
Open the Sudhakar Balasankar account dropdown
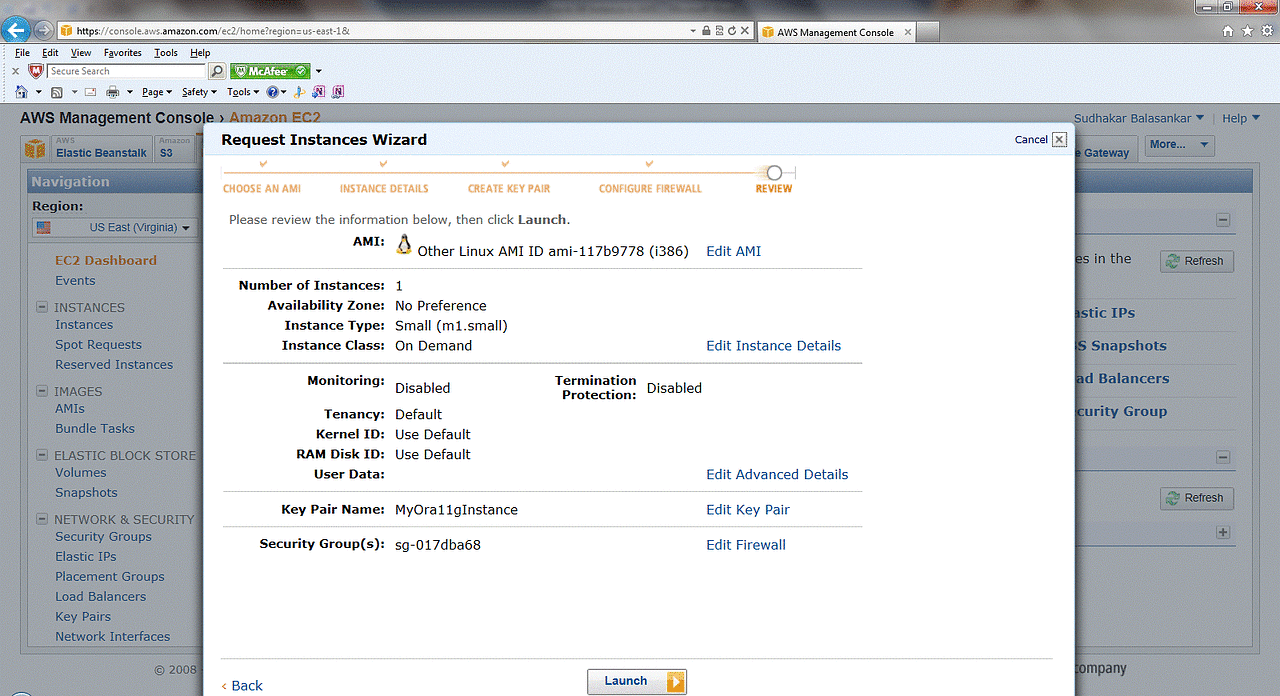(x=1139, y=118)
